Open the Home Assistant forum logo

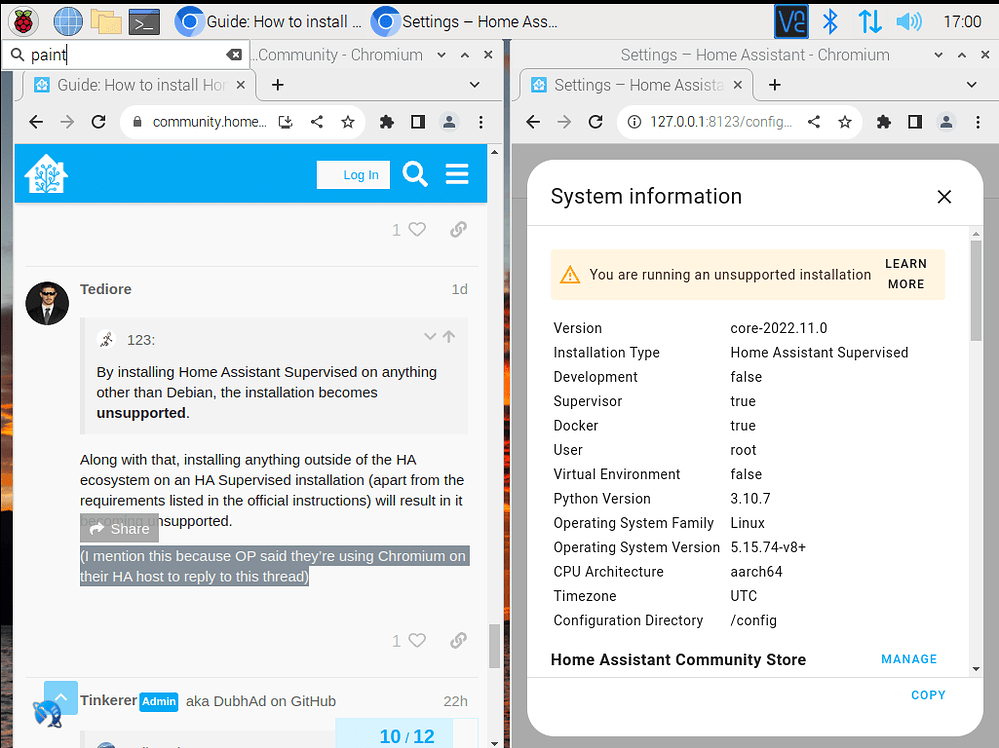click(46, 174)
